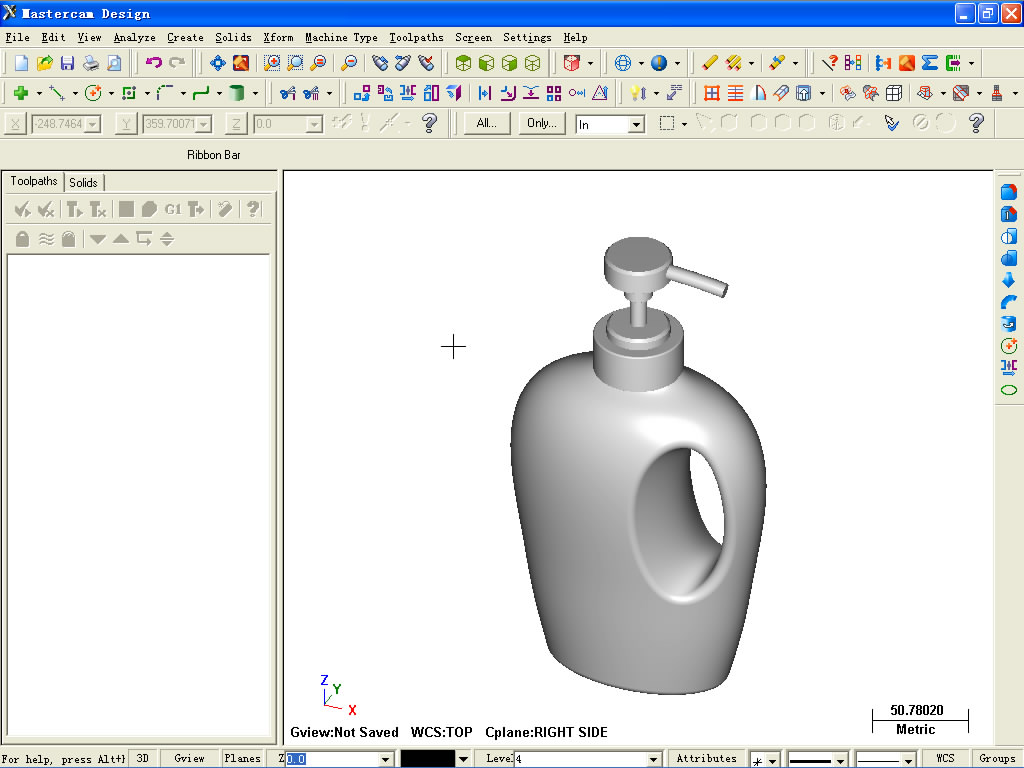The height and width of the screenshot is (768, 1024).
Task: Open the line style dropdown in status bar
Action: click(840, 760)
